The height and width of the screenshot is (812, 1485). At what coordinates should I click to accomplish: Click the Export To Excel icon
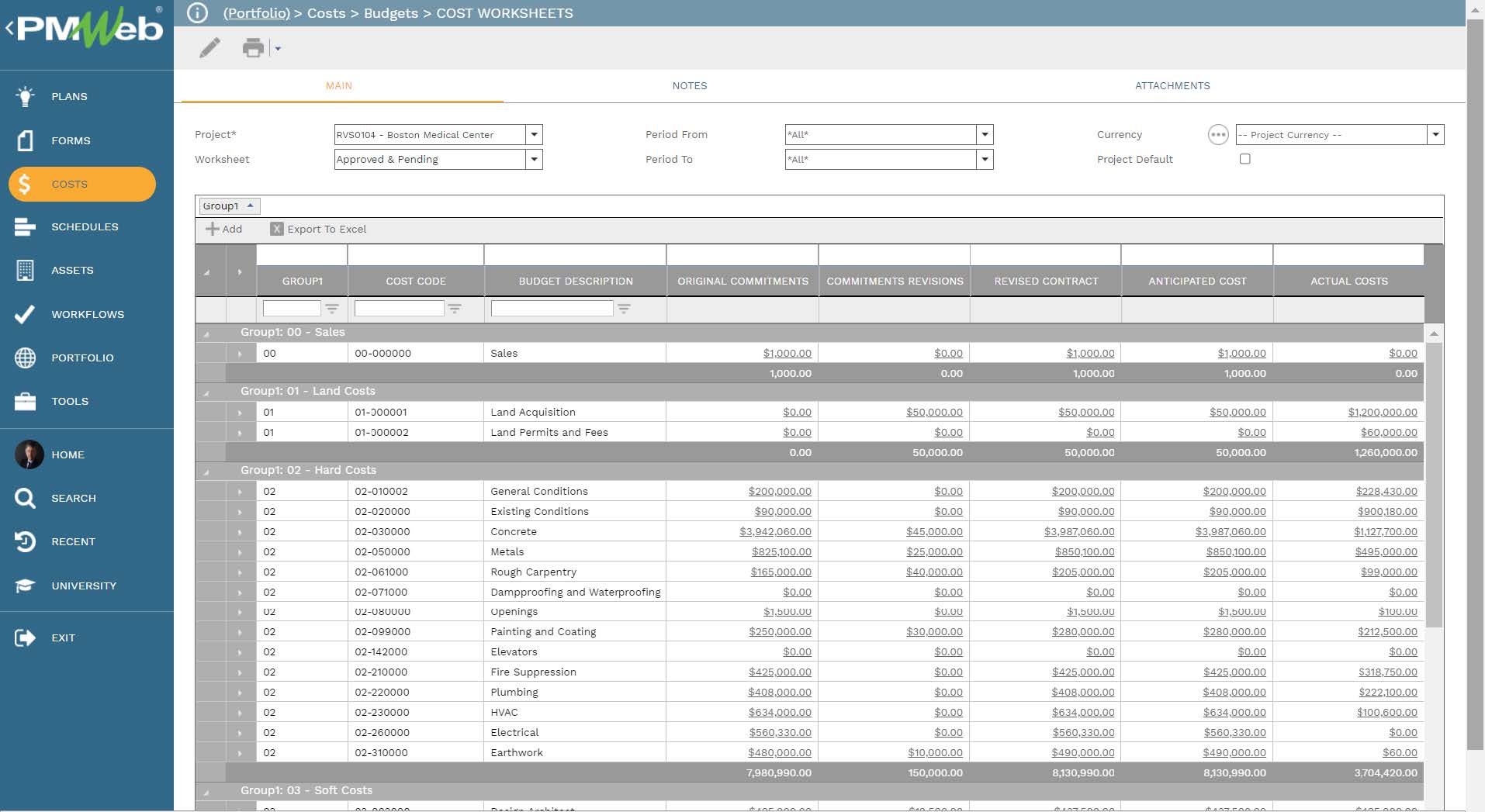276,229
